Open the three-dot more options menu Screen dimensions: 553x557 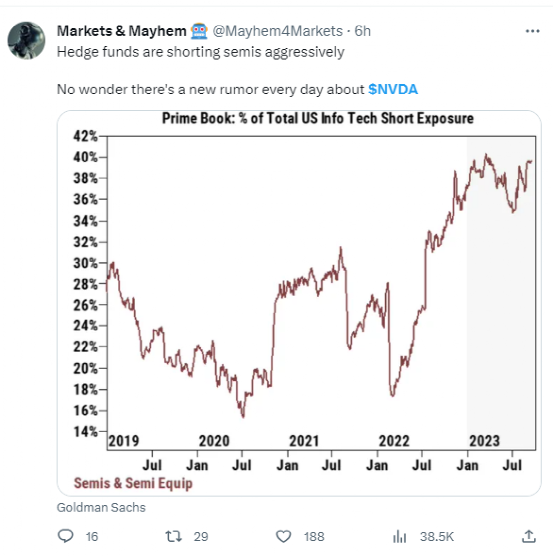click(532, 31)
